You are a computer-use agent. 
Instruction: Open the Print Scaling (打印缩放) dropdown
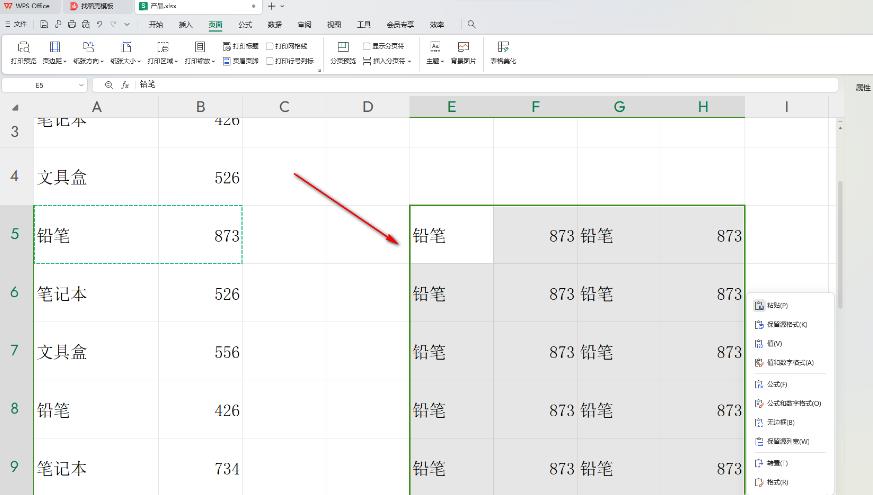click(x=200, y=53)
